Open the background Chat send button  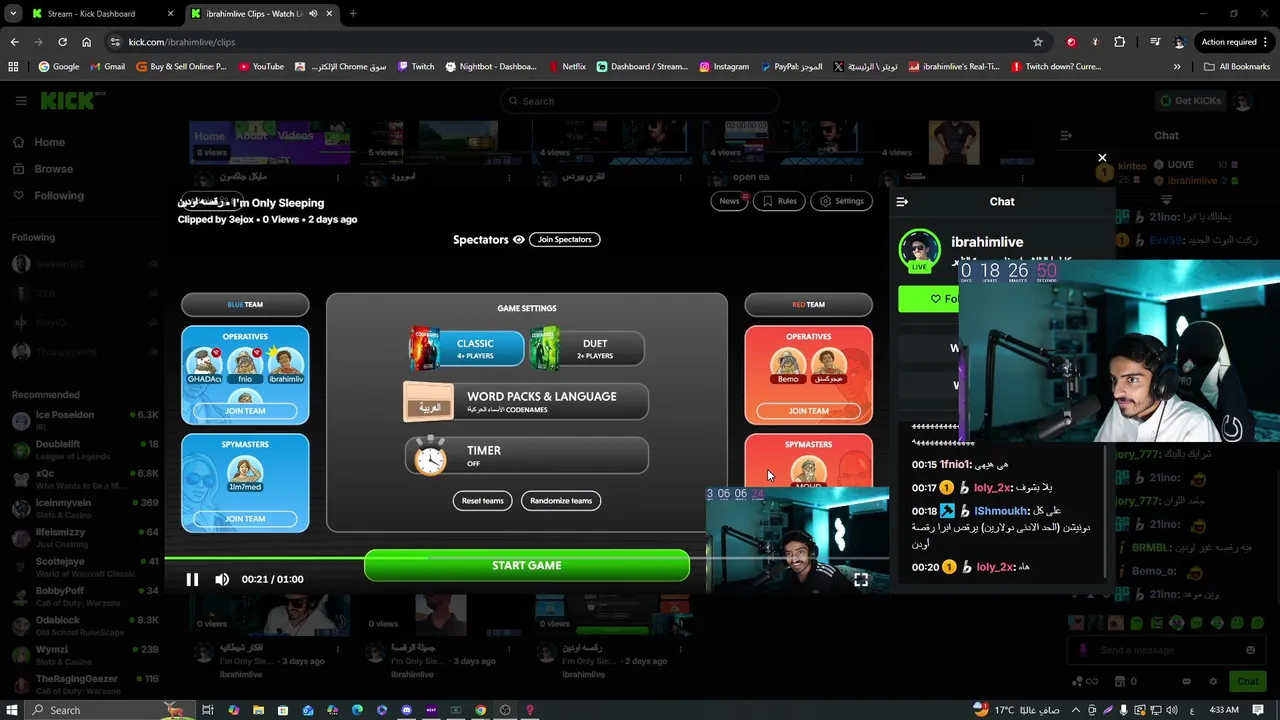pyautogui.click(x=1247, y=681)
